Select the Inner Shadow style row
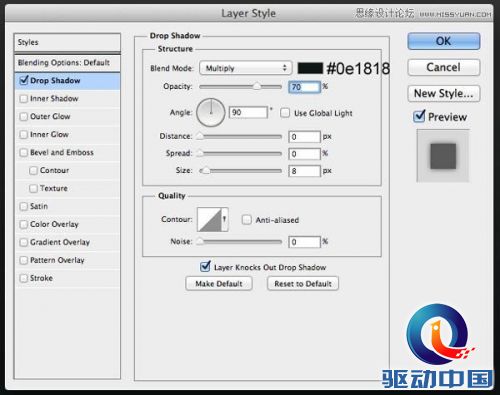Viewport: 500px width, 395px height. coord(67,99)
